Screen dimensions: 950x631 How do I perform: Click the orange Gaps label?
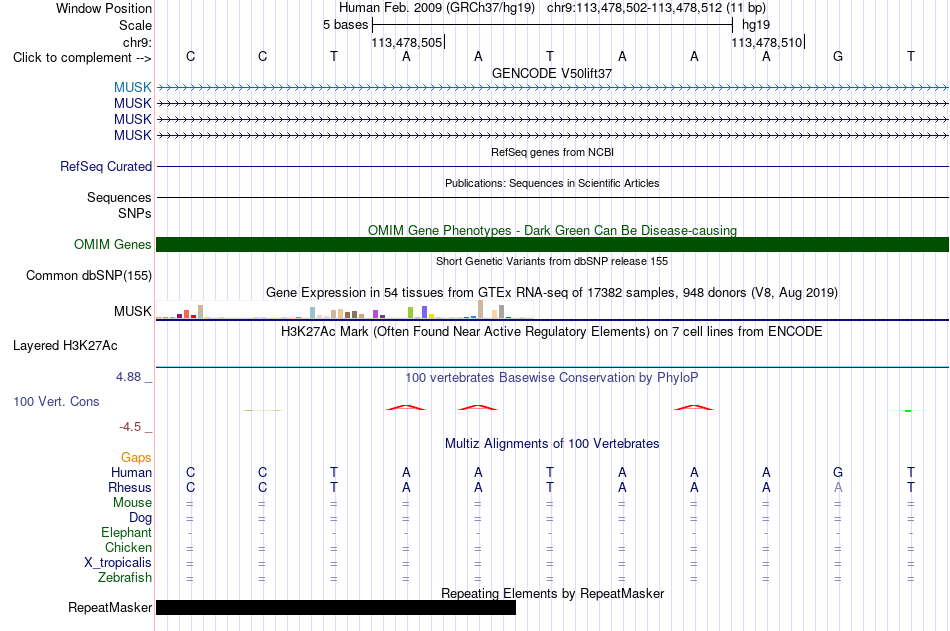click(x=136, y=458)
